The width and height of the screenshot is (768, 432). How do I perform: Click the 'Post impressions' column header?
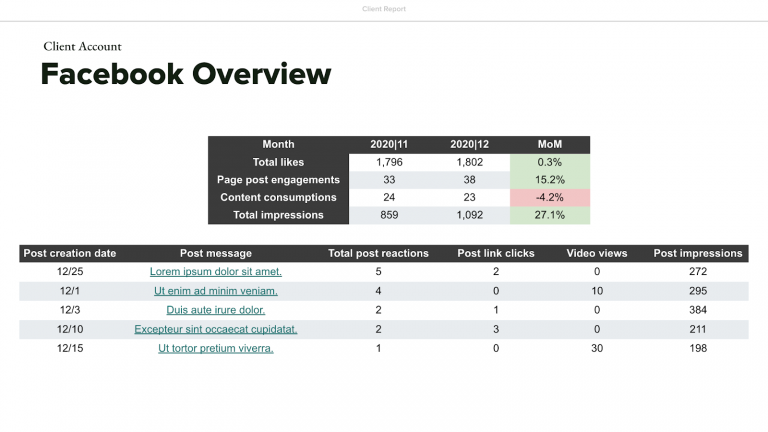[698, 253]
